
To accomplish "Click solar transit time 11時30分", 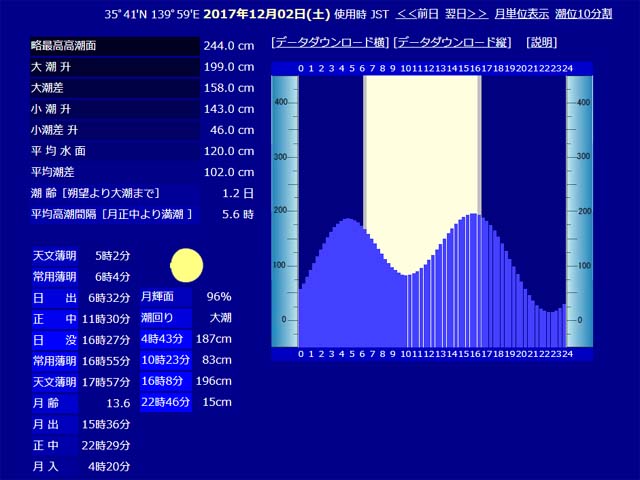I will (x=106, y=319).
